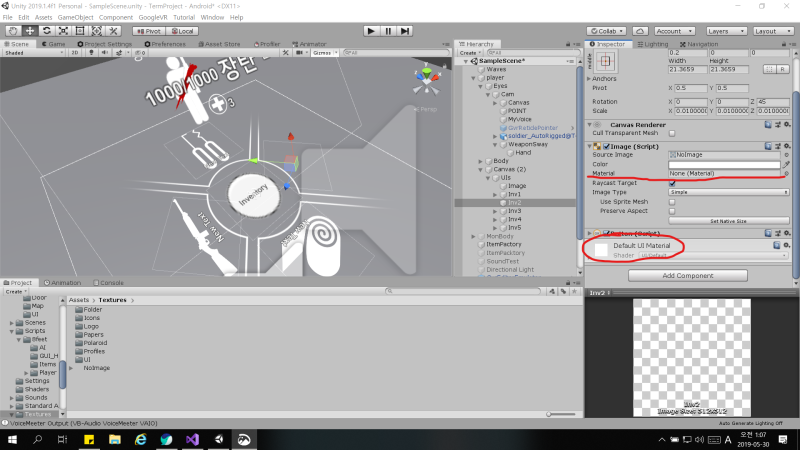Toggle Pivot handle position
The height and width of the screenshot is (450, 800).
click(x=148, y=31)
